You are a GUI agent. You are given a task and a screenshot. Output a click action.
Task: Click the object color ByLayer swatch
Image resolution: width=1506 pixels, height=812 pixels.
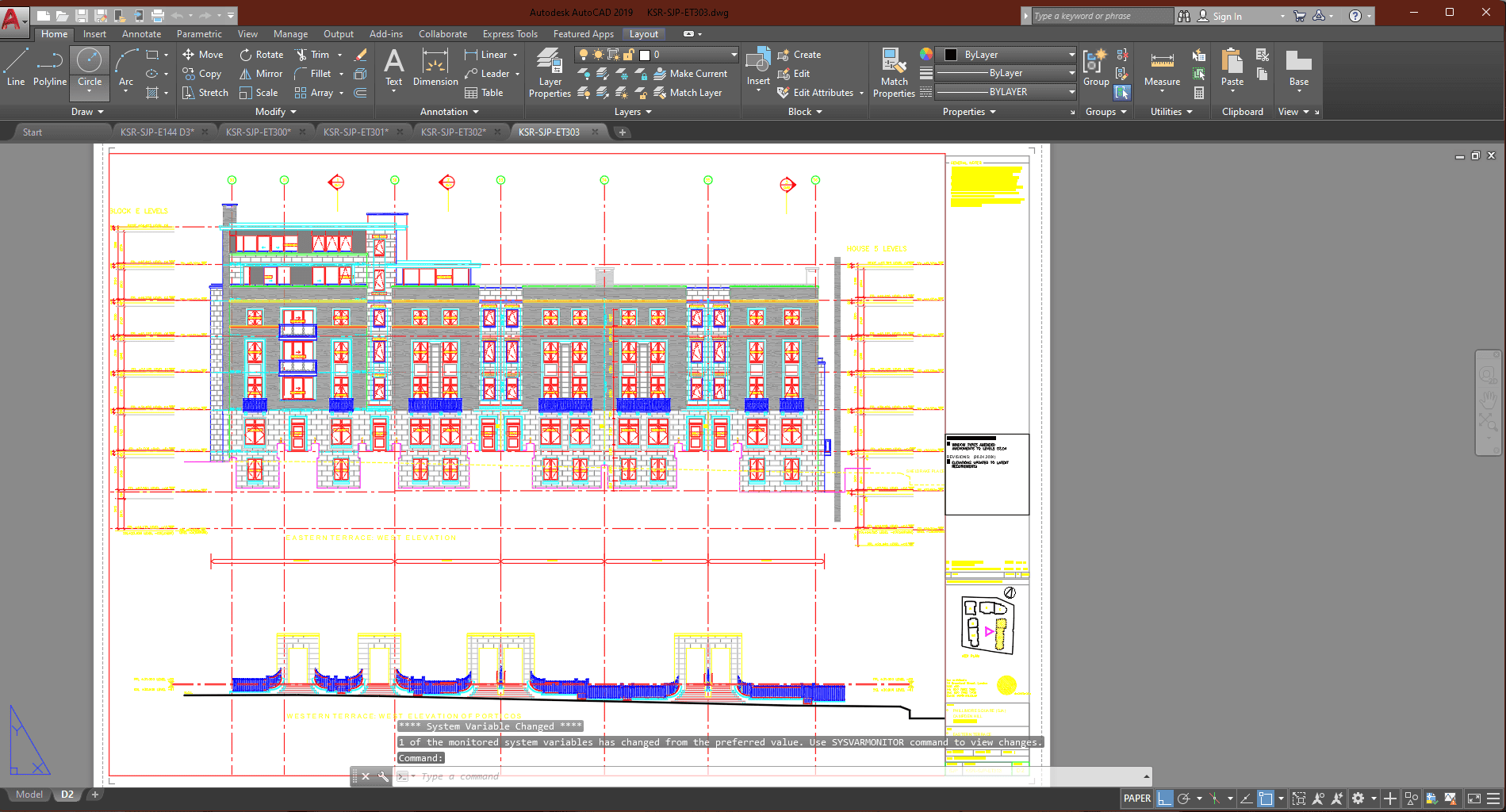pyautogui.click(x=950, y=55)
